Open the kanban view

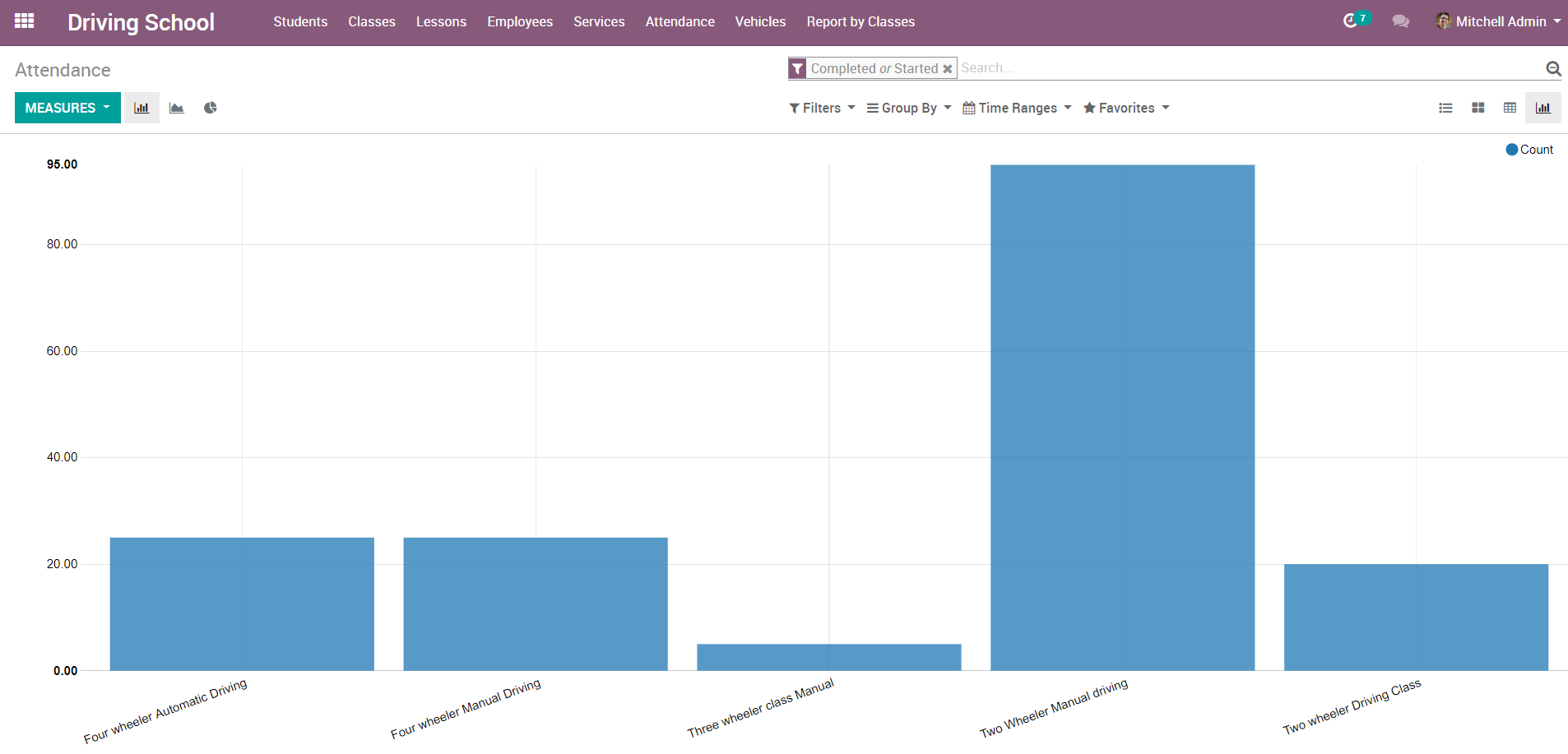coord(1478,108)
